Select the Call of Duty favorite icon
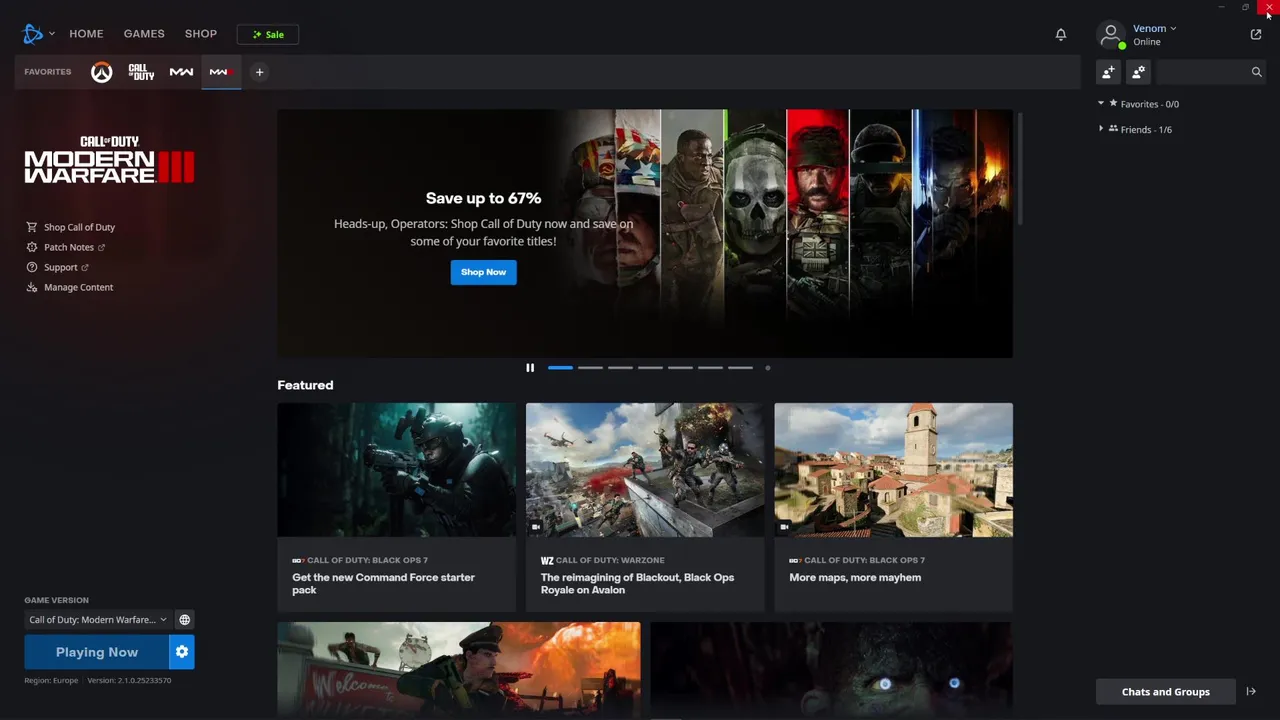 141,72
